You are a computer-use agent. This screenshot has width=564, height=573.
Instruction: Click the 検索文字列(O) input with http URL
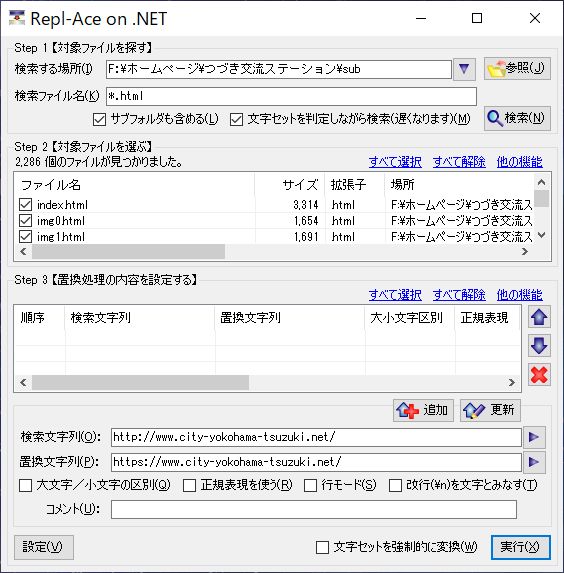[x=316, y=437]
